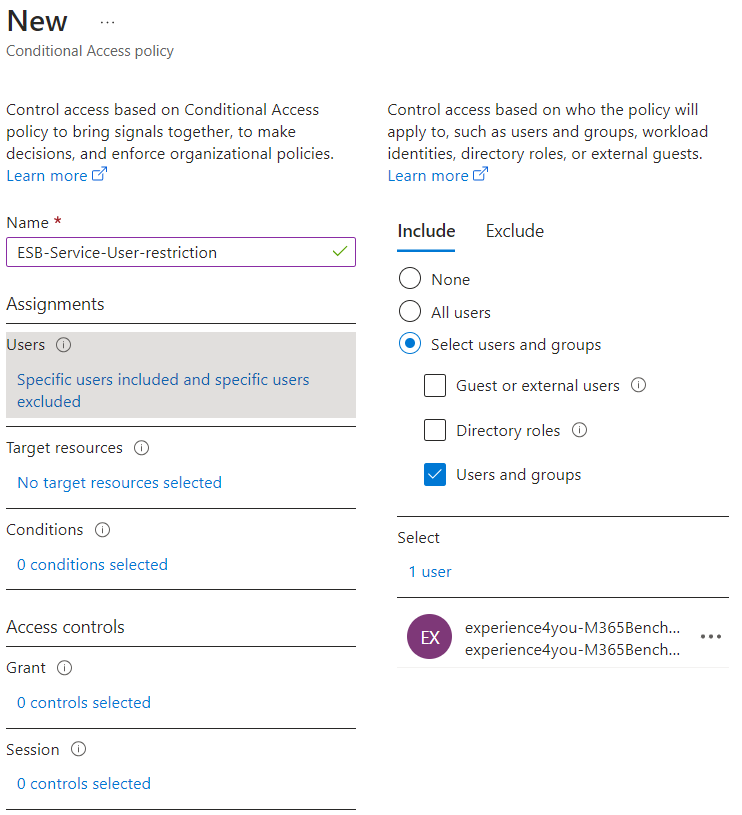742x815 pixels.
Task: Open the ellipsis menu beside New title
Action: coord(107,22)
